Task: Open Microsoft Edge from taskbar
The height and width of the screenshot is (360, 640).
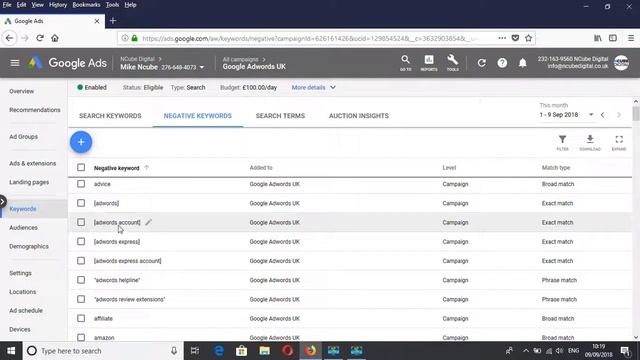Action: [219, 351]
